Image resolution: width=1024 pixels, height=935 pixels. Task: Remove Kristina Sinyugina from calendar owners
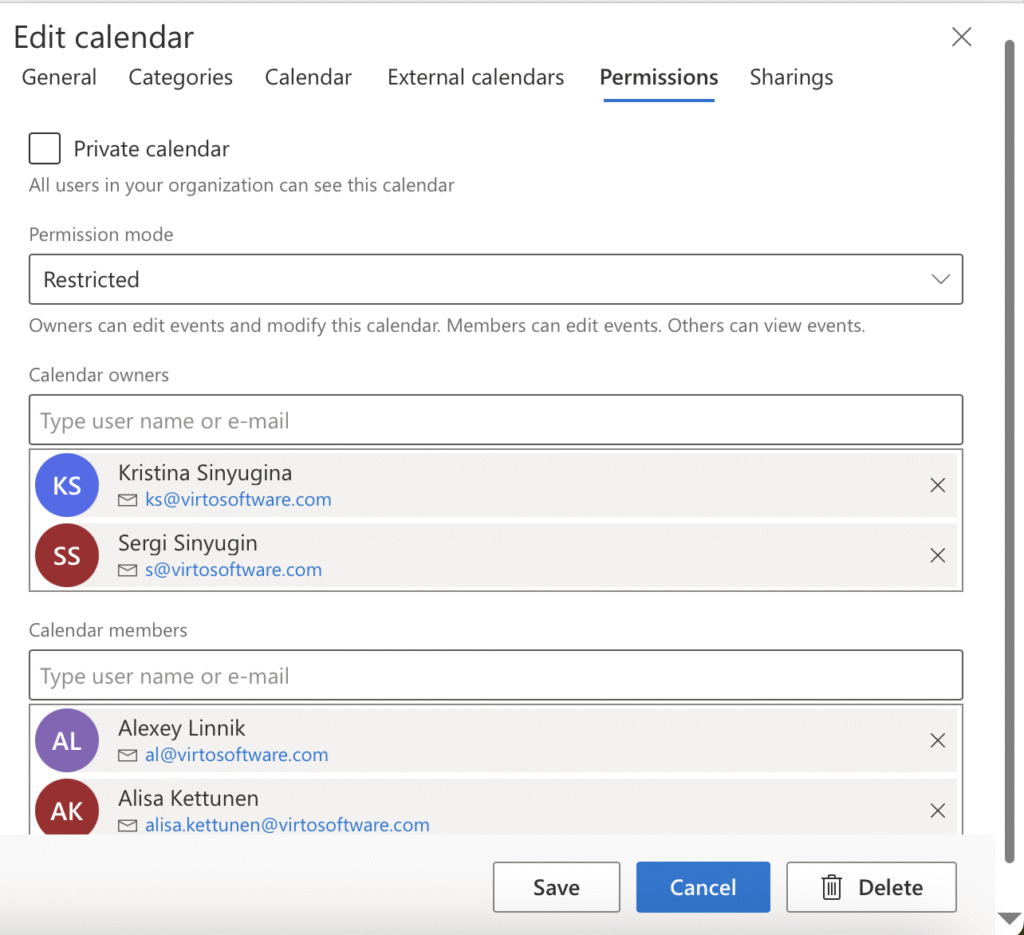click(937, 485)
